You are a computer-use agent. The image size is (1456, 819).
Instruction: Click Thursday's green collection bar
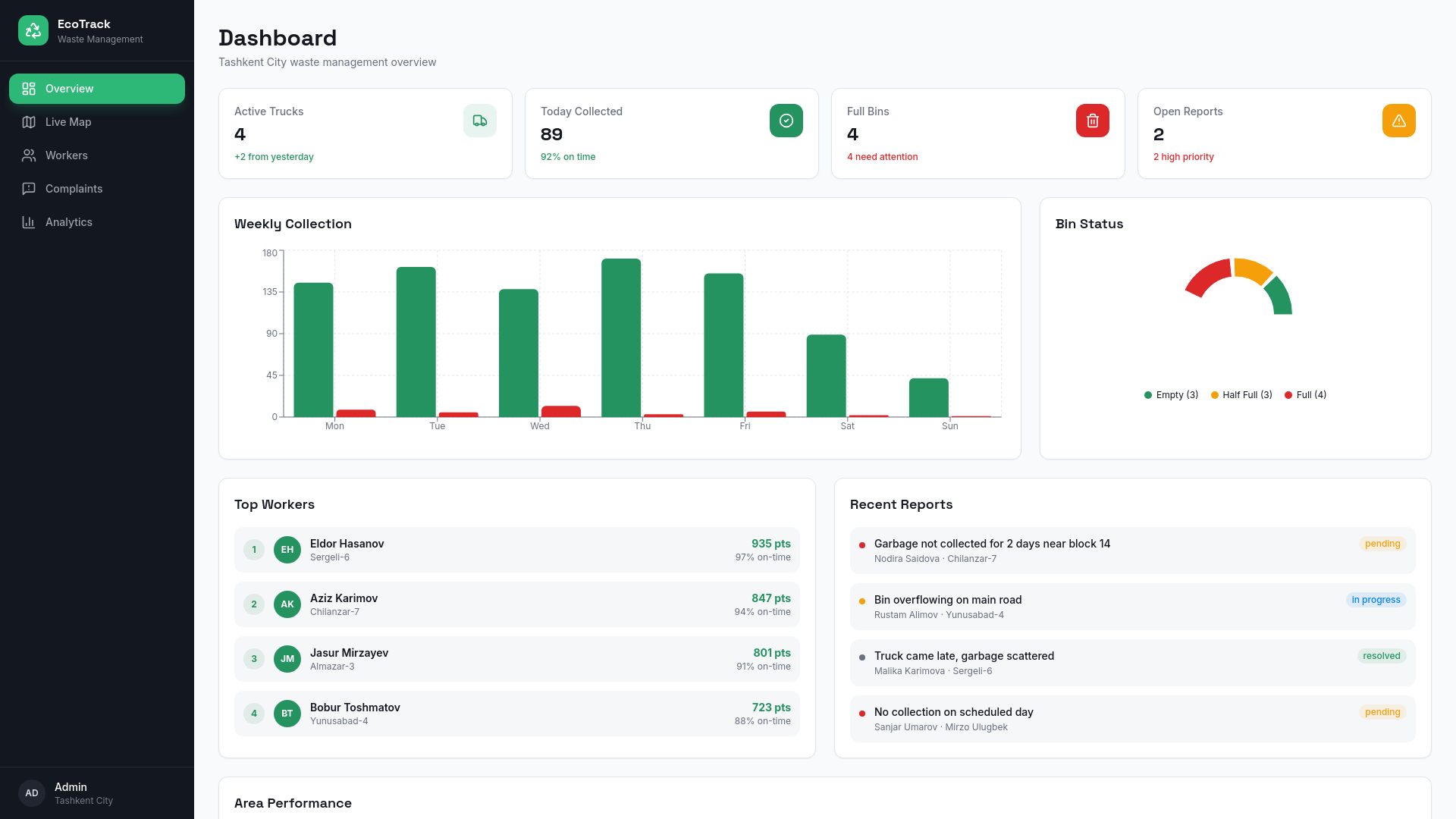(621, 338)
